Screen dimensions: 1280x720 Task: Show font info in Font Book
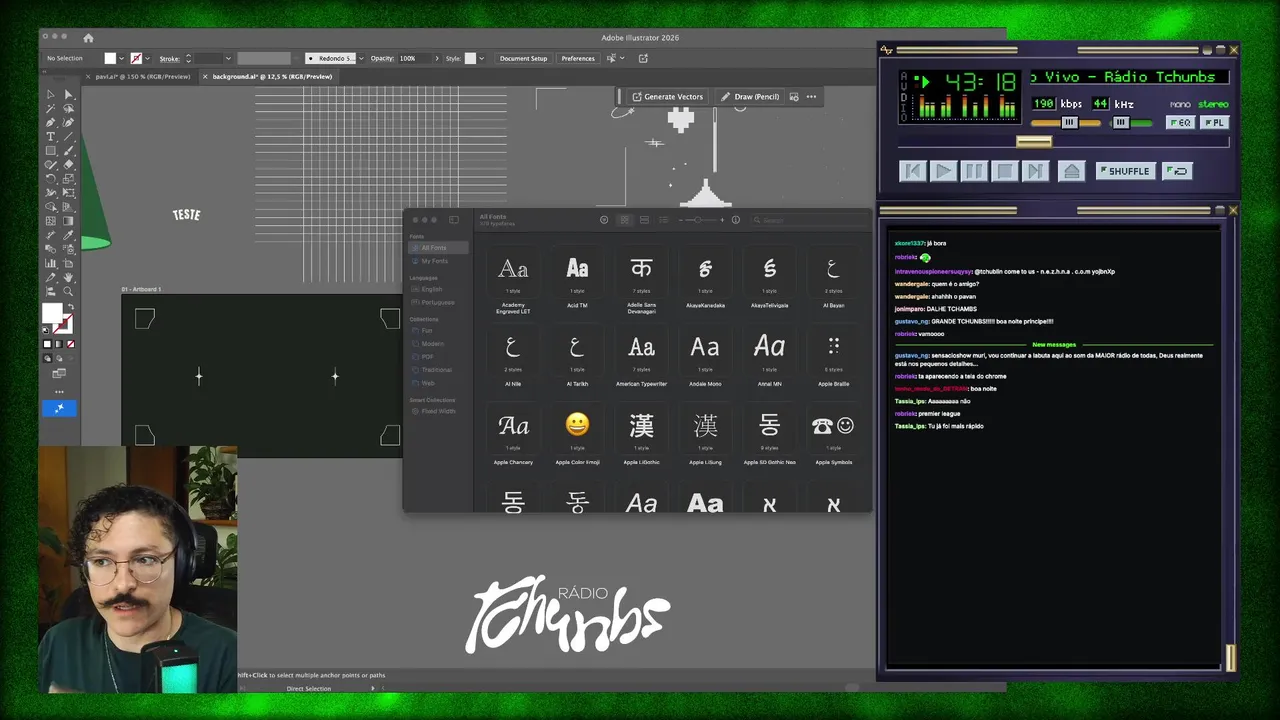[736, 220]
